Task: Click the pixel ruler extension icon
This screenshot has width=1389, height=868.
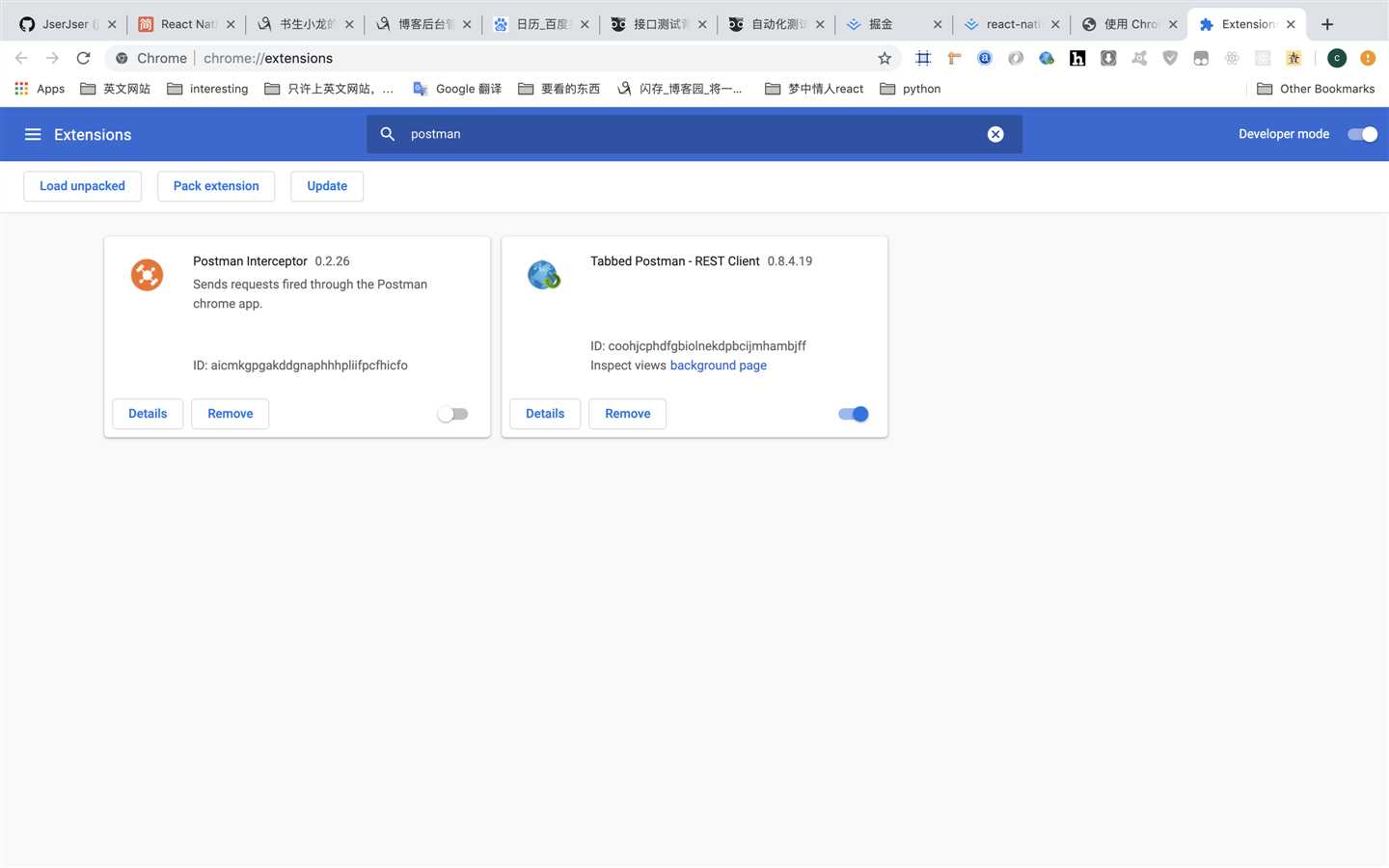Action: tap(954, 58)
